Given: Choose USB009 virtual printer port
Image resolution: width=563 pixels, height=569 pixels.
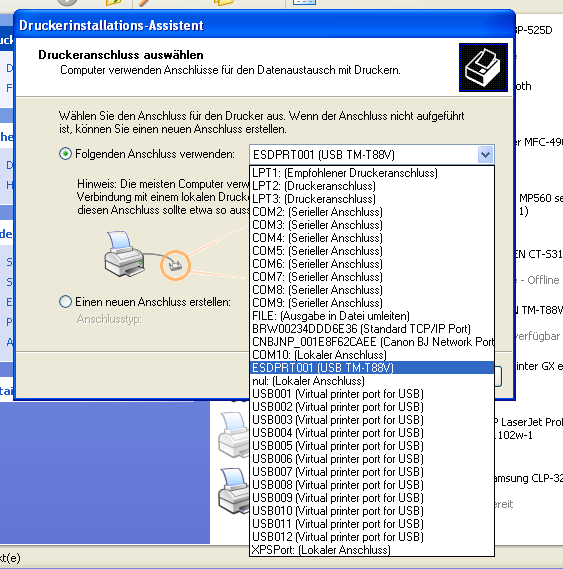Looking at the screenshot, I should pyautogui.click(x=372, y=498).
